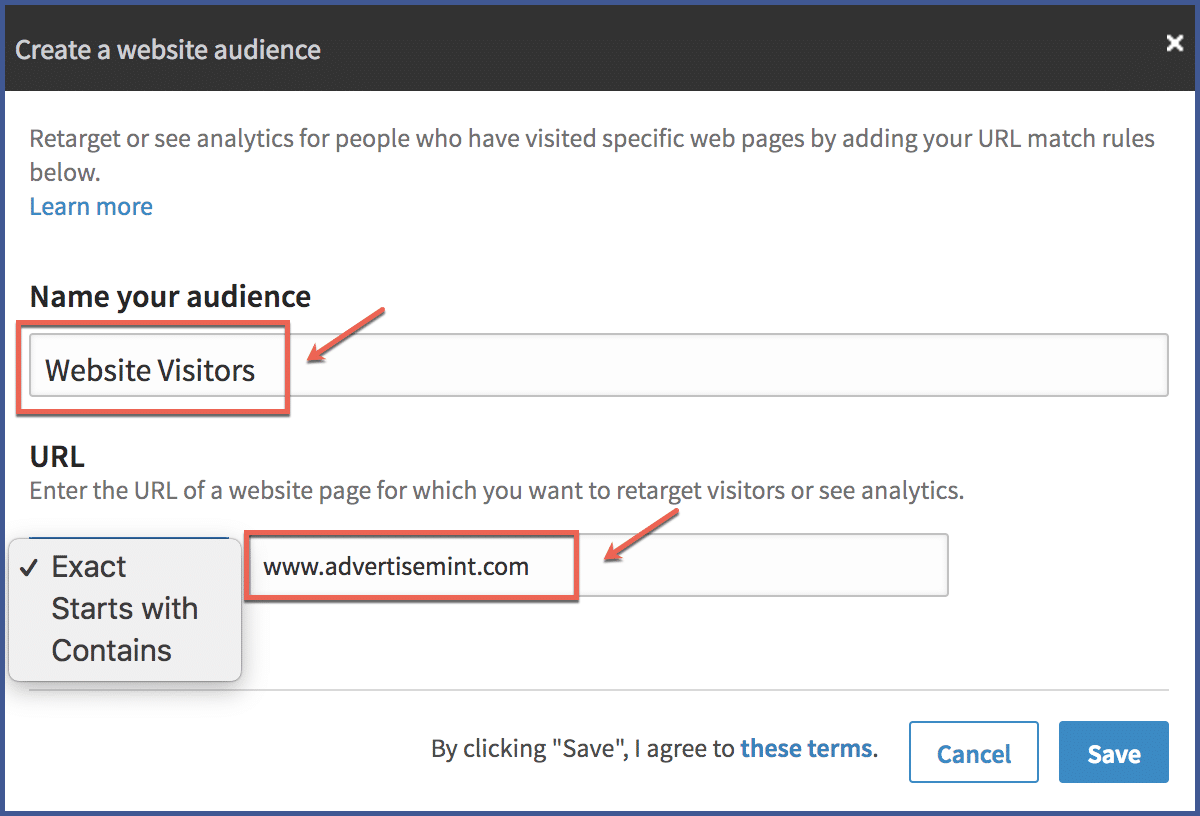Close the Create a website audience dialog
1200x816 pixels.
click(1175, 43)
